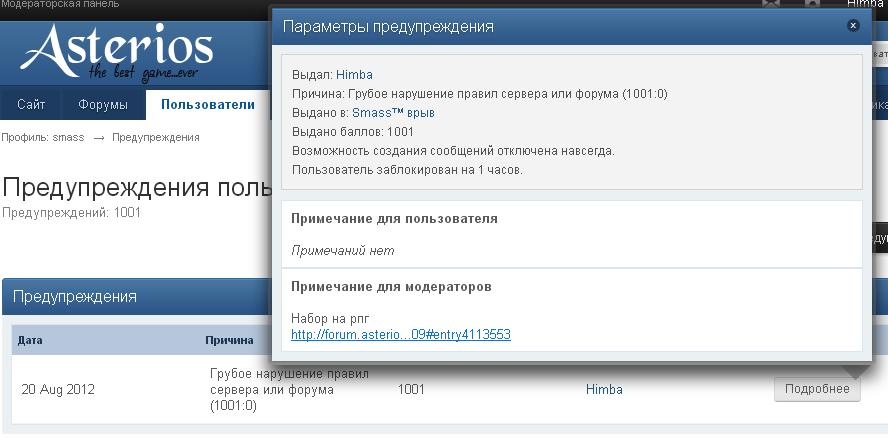Click the Предупреждений: 1001 counter text
This screenshot has width=888, height=438.
tap(71, 213)
